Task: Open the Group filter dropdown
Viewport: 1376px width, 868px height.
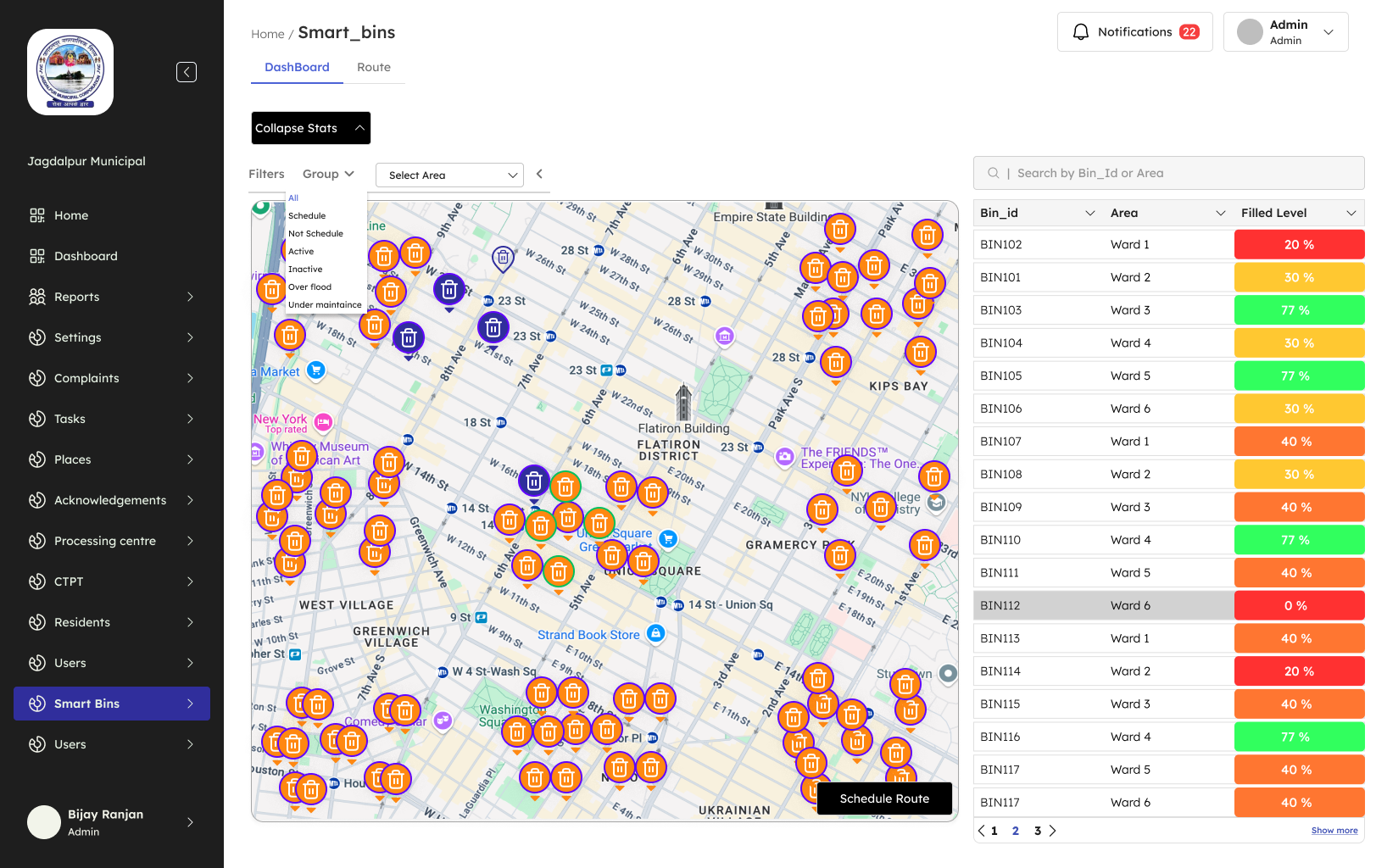Action: point(328,174)
